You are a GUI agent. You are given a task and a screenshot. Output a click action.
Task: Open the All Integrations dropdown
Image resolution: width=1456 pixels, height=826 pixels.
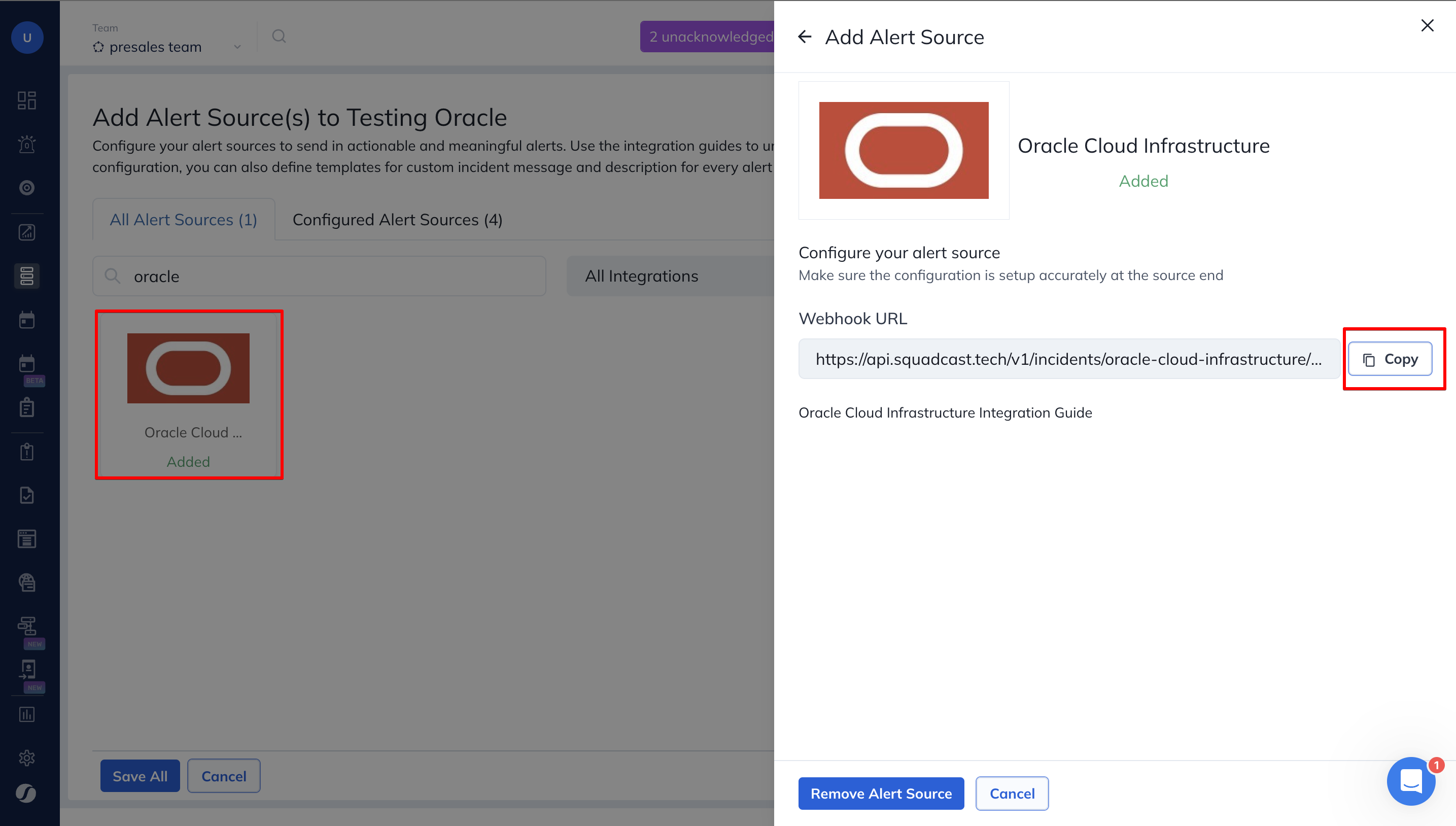coord(641,276)
